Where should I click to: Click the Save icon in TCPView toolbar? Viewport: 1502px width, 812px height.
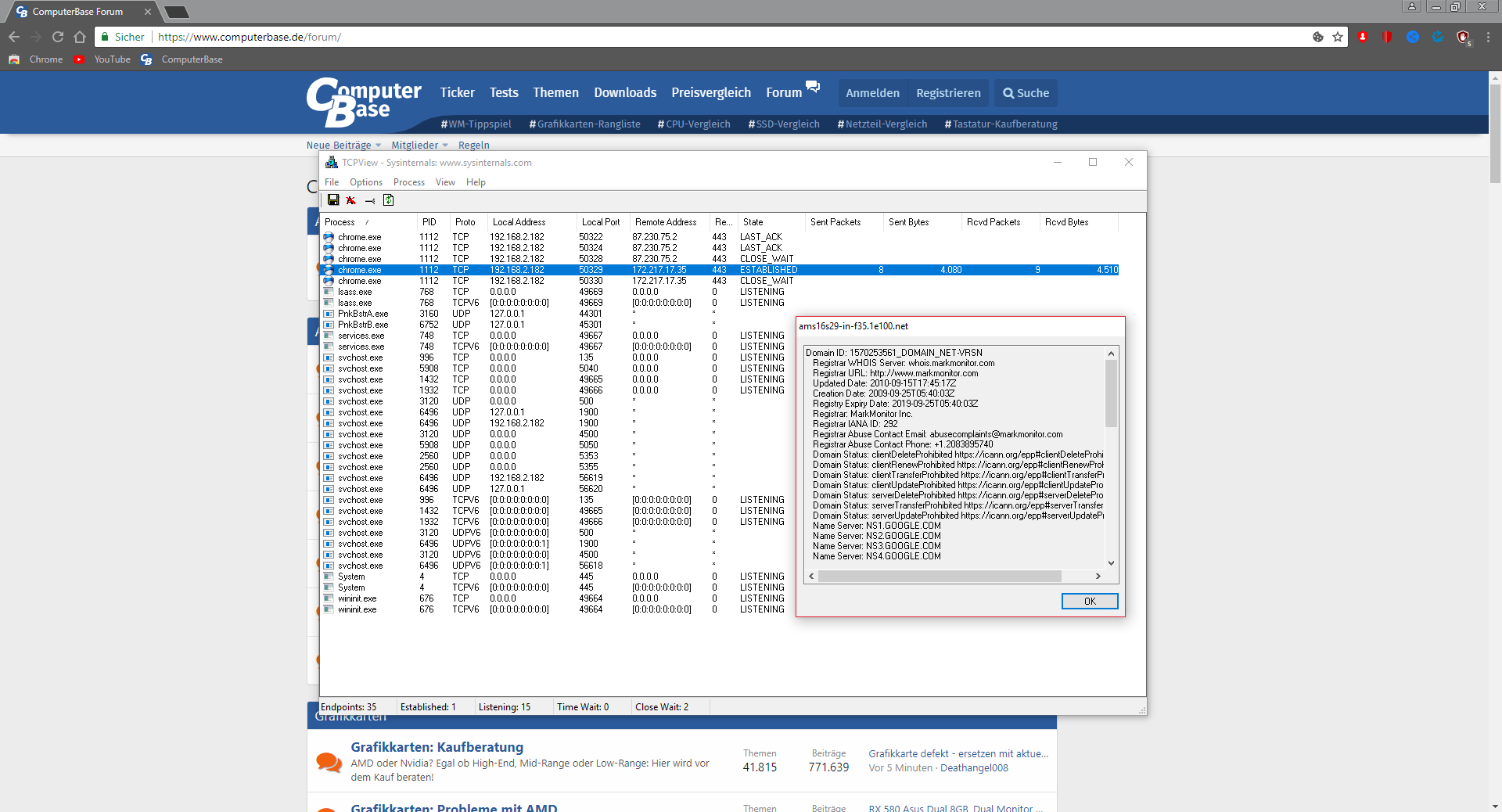pyautogui.click(x=333, y=200)
